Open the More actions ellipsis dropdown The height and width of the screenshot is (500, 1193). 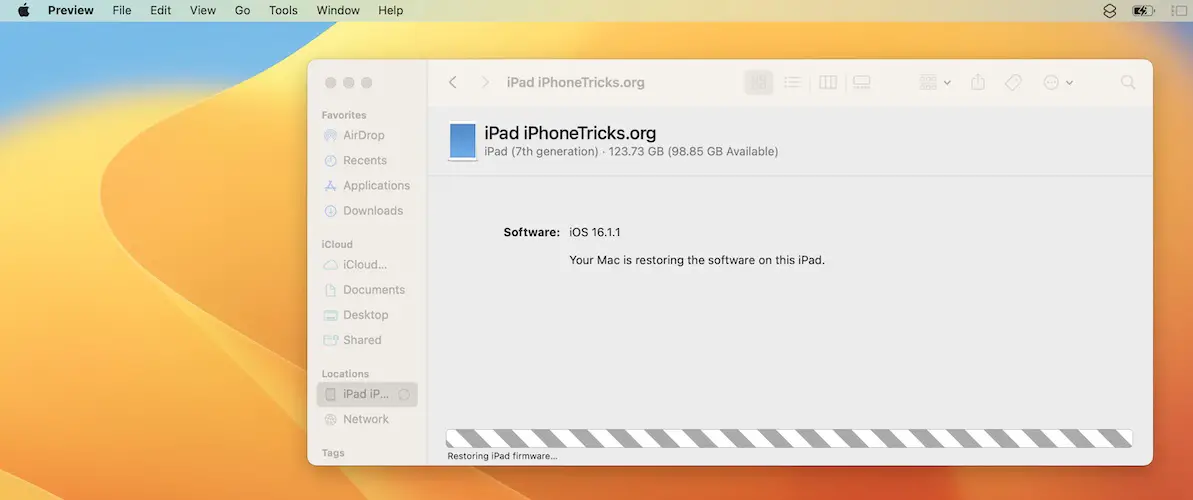(1057, 83)
